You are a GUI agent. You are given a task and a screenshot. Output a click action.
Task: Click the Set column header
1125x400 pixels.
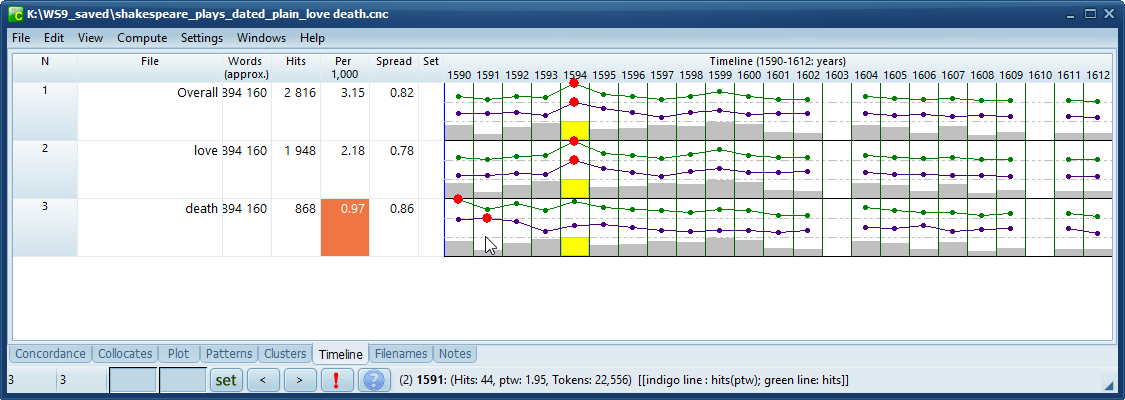click(430, 67)
